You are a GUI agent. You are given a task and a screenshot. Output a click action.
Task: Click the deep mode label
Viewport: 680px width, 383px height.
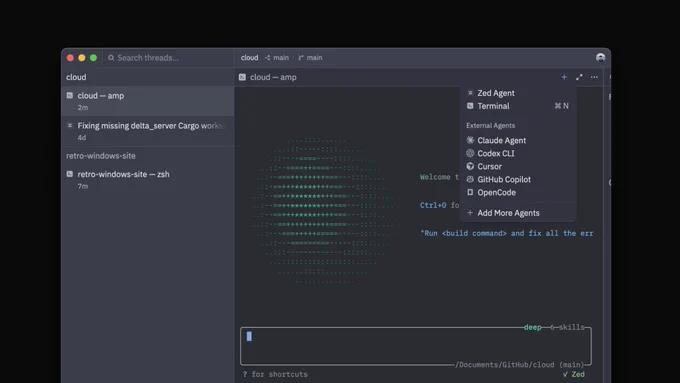[x=533, y=327]
